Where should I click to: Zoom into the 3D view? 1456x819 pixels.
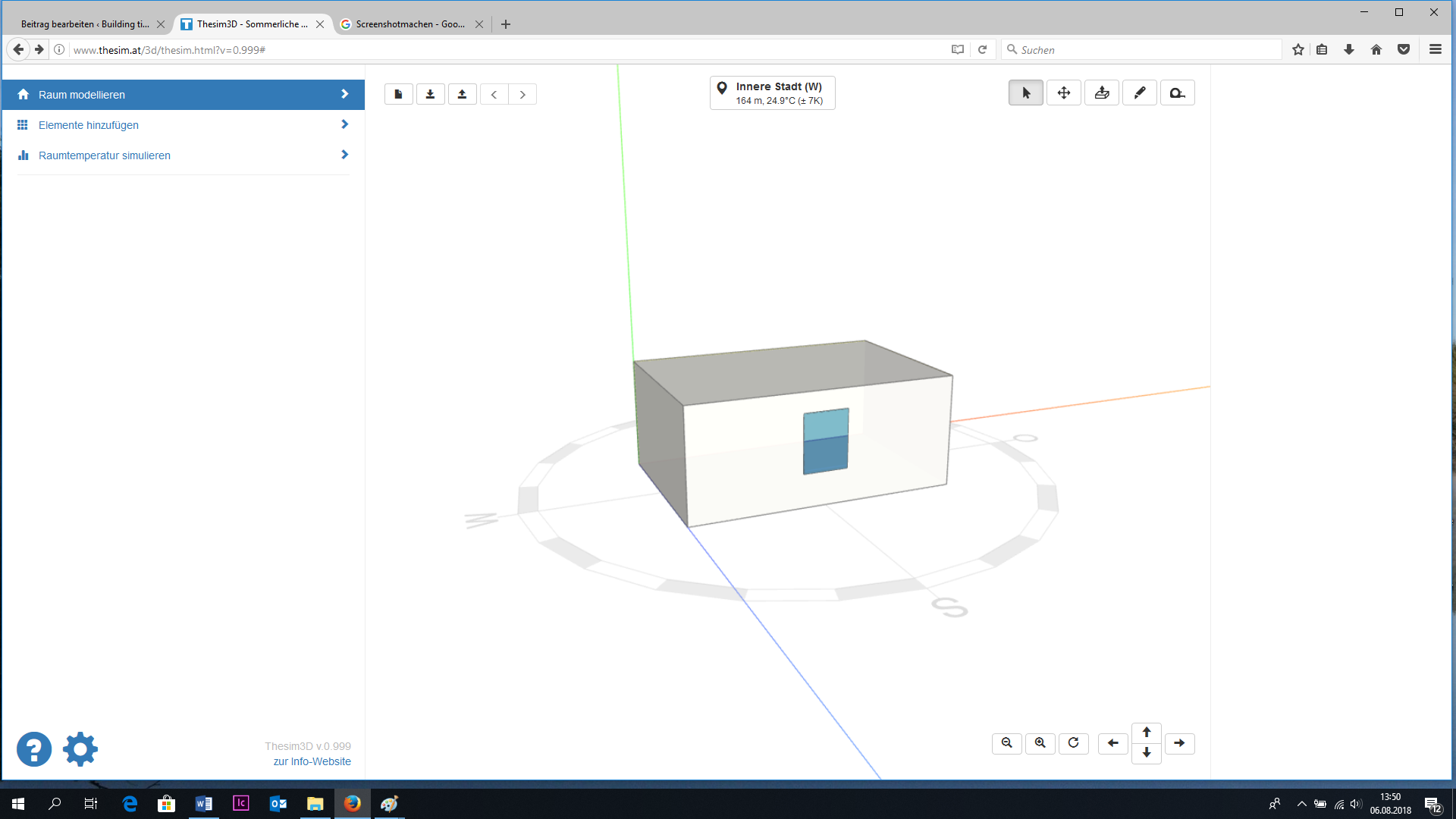click(x=1040, y=743)
